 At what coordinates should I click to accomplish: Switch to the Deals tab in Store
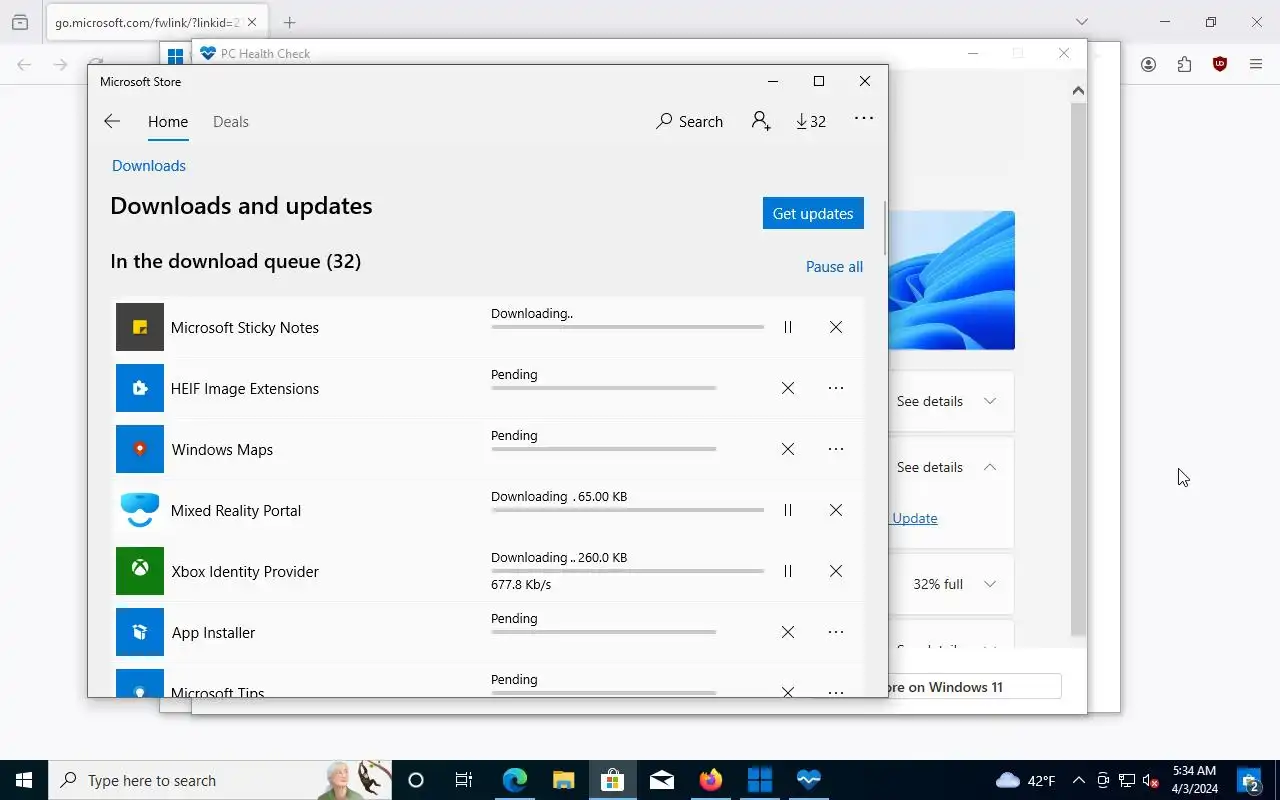click(231, 122)
